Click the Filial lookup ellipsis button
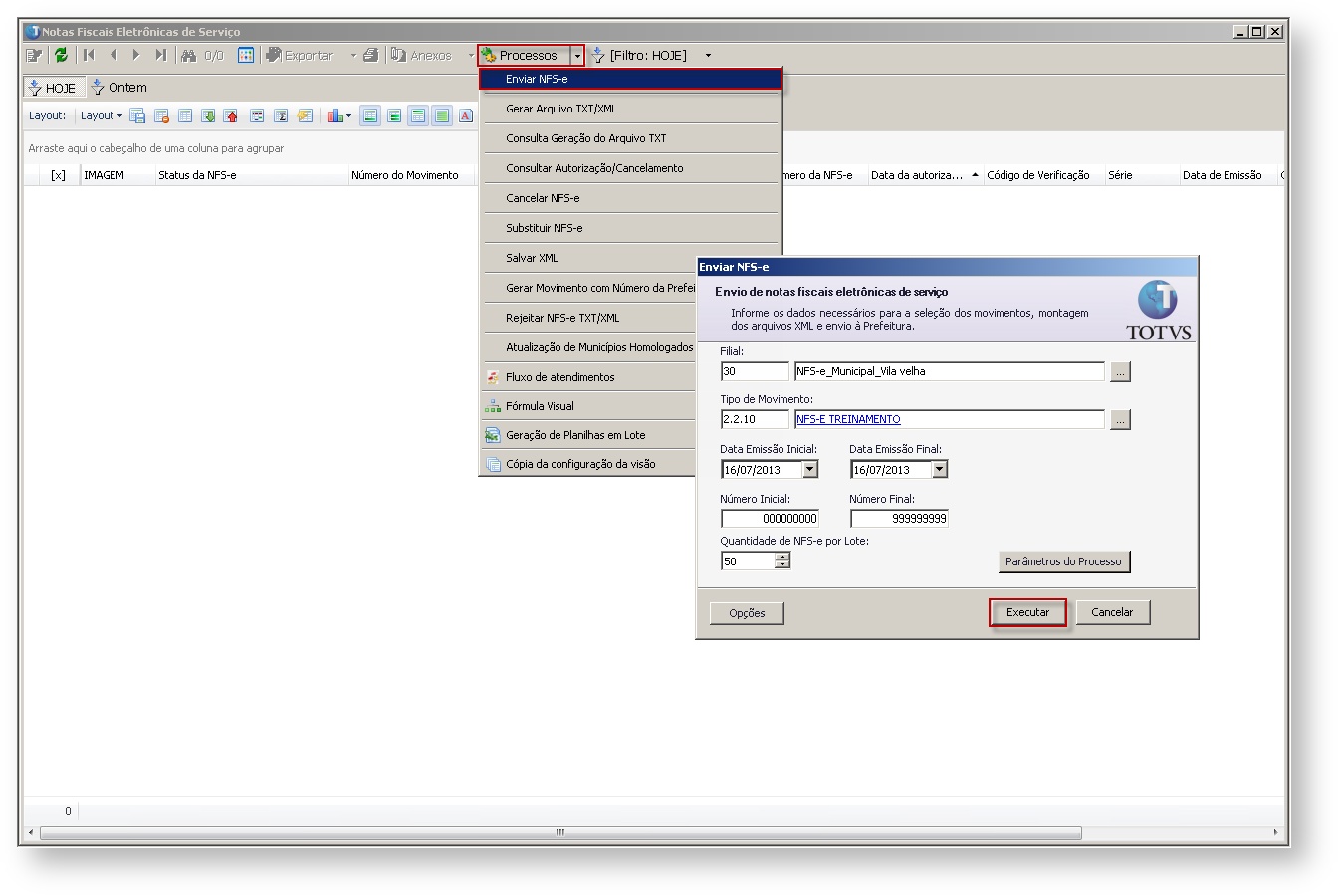1339x896 pixels. tap(1120, 371)
